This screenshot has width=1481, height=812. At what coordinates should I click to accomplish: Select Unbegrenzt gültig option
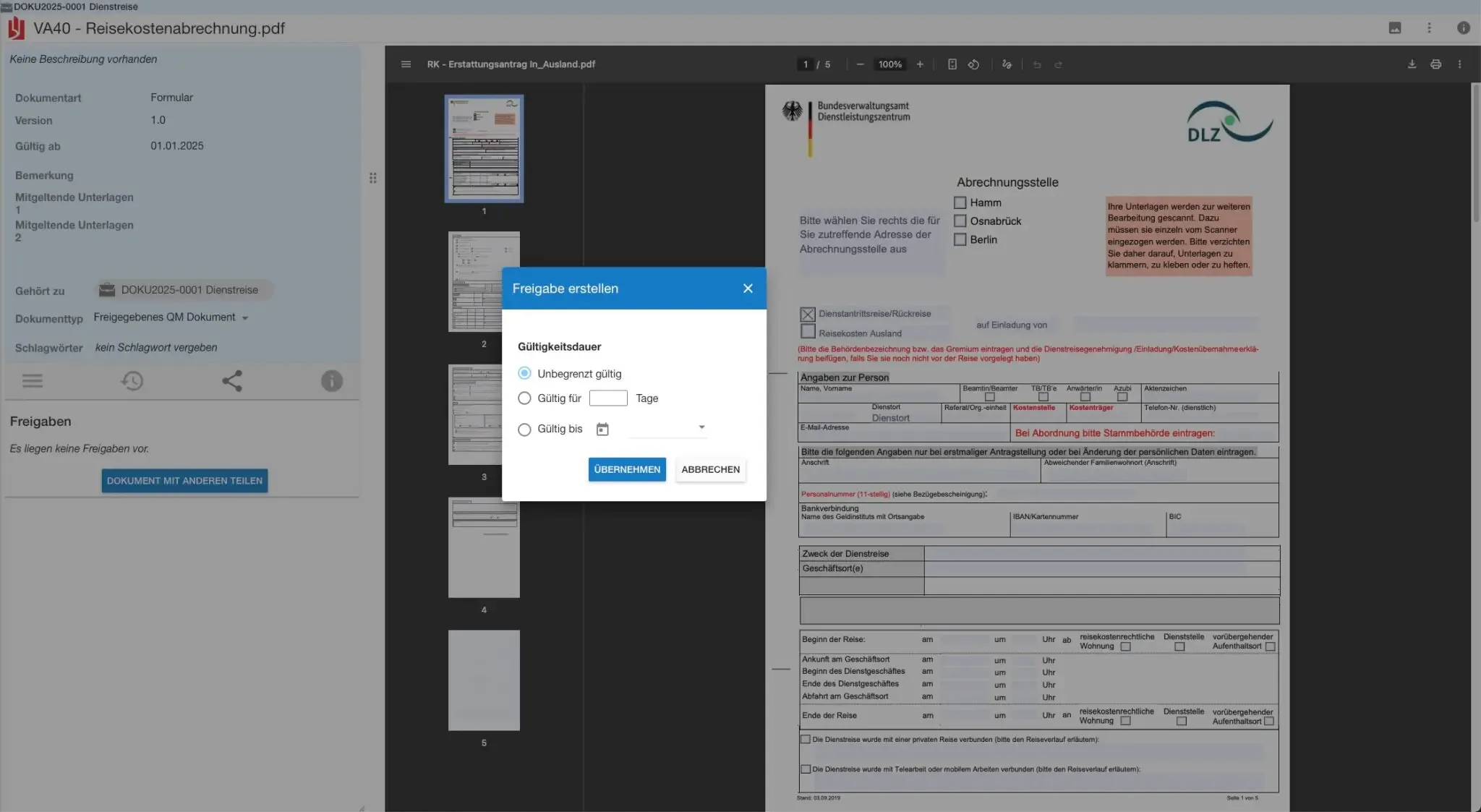pos(524,373)
